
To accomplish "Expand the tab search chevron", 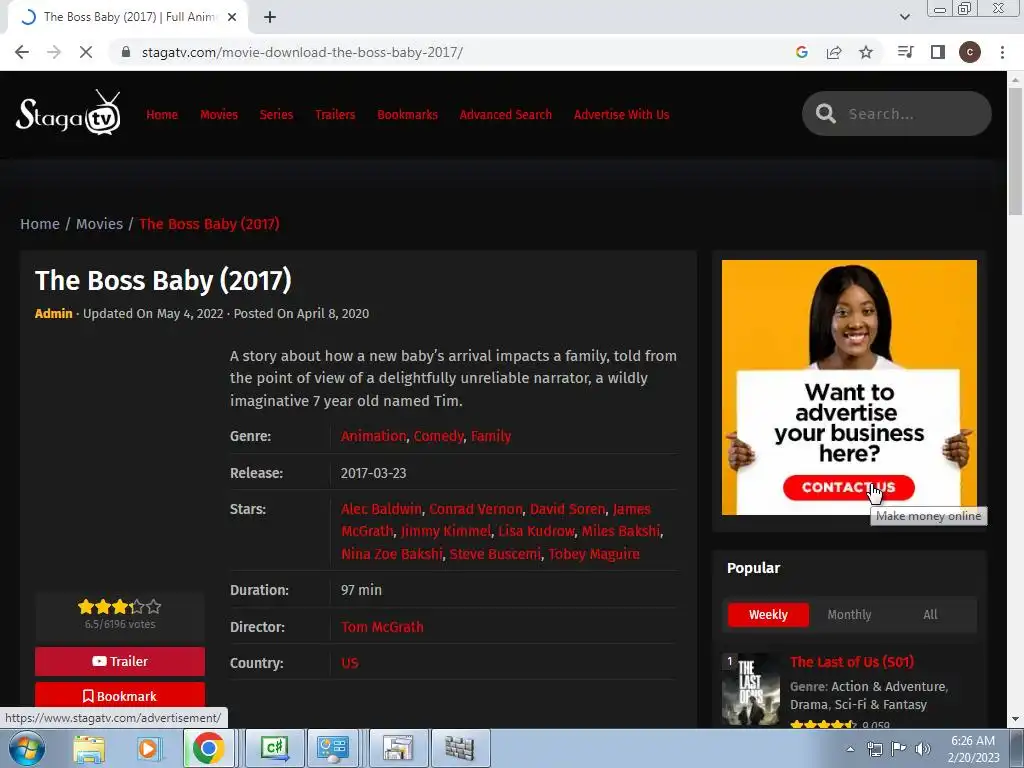I will (x=904, y=17).
